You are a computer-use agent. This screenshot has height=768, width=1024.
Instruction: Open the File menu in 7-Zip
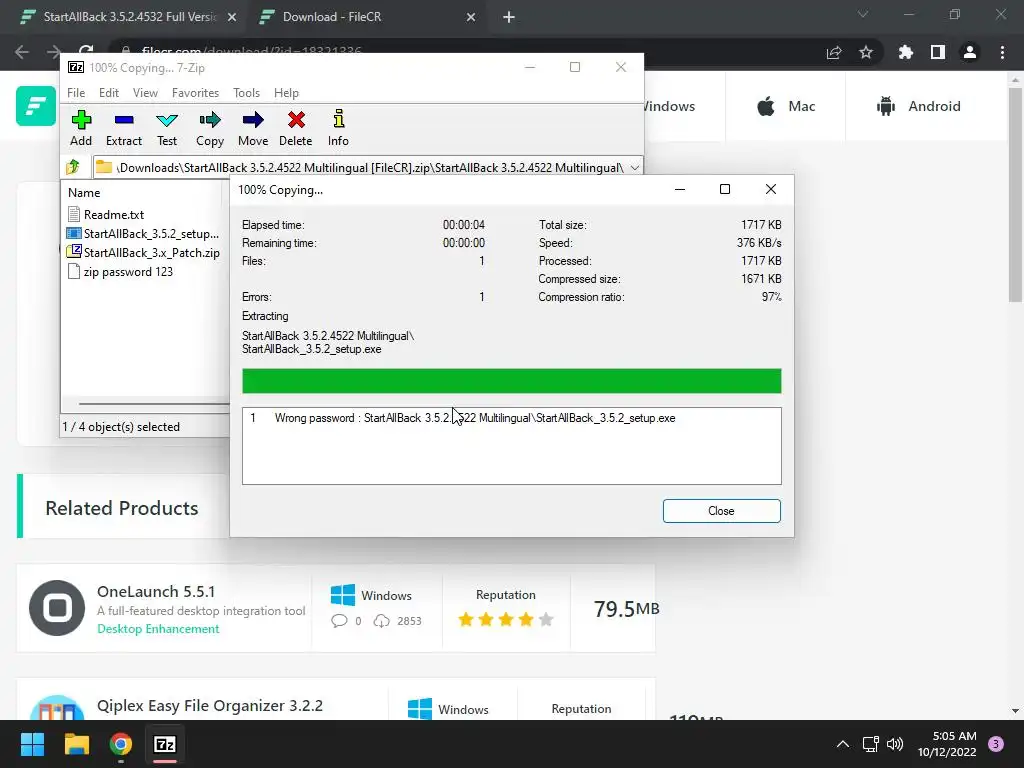coord(76,93)
